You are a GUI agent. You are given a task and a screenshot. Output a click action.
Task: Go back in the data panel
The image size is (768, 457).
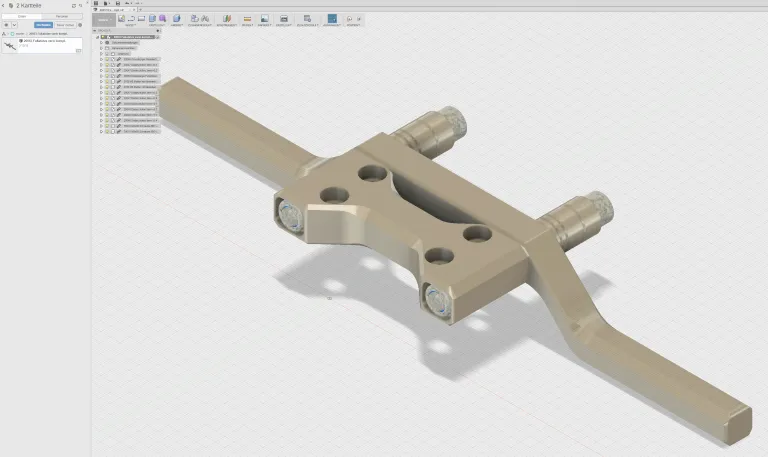click(x=3, y=5)
